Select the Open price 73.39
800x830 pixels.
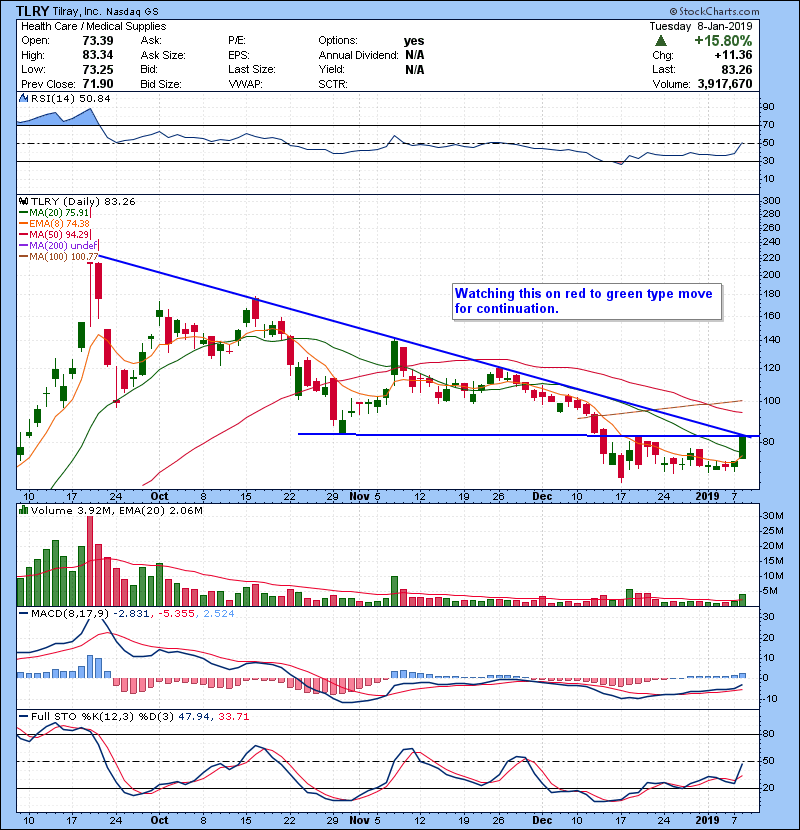[x=98, y=41]
